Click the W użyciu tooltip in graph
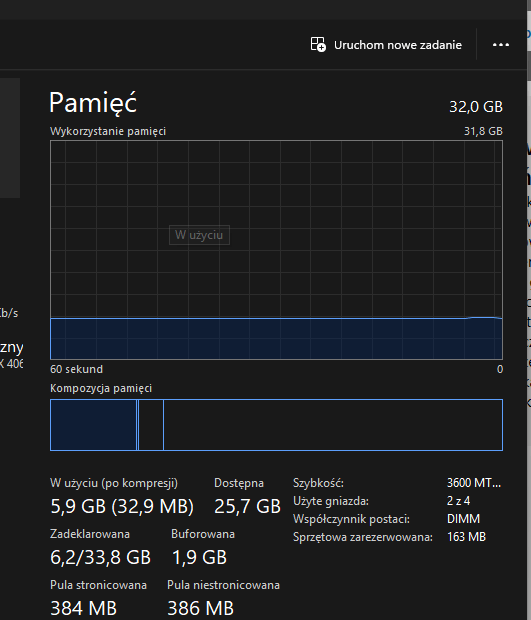This screenshot has height=620, width=531. (x=199, y=235)
